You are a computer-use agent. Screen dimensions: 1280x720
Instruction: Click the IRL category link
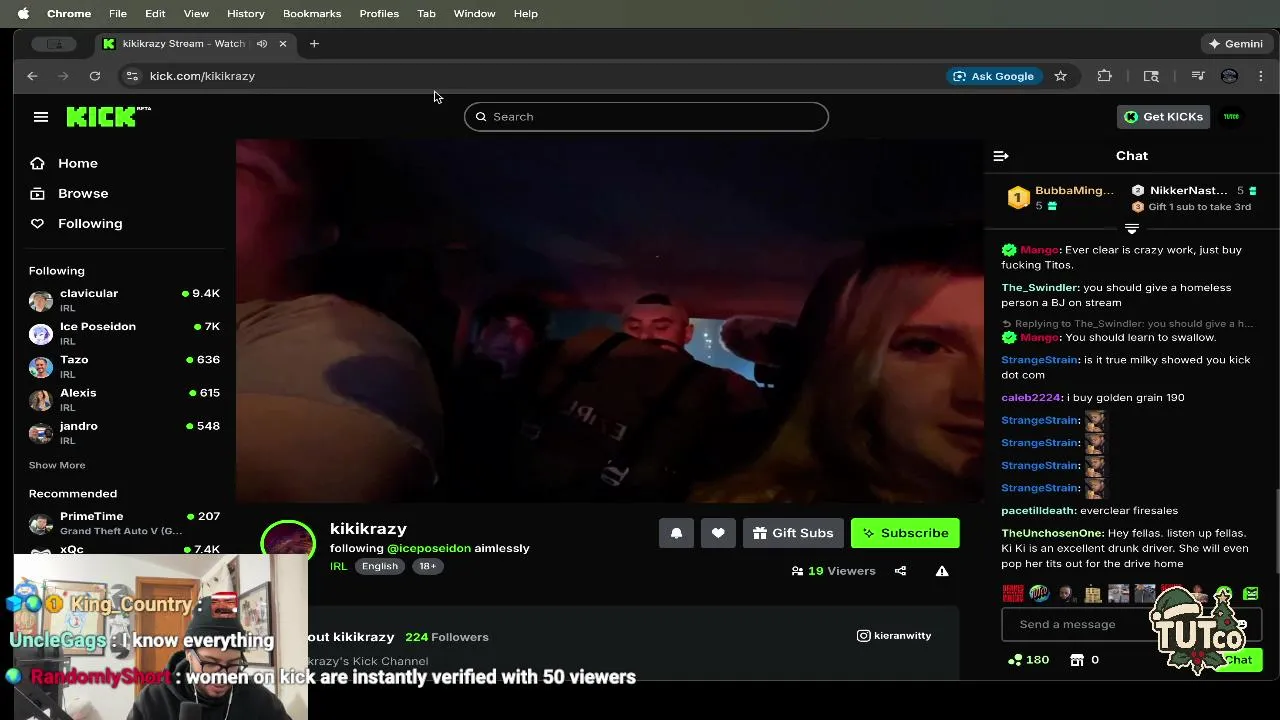[338, 566]
